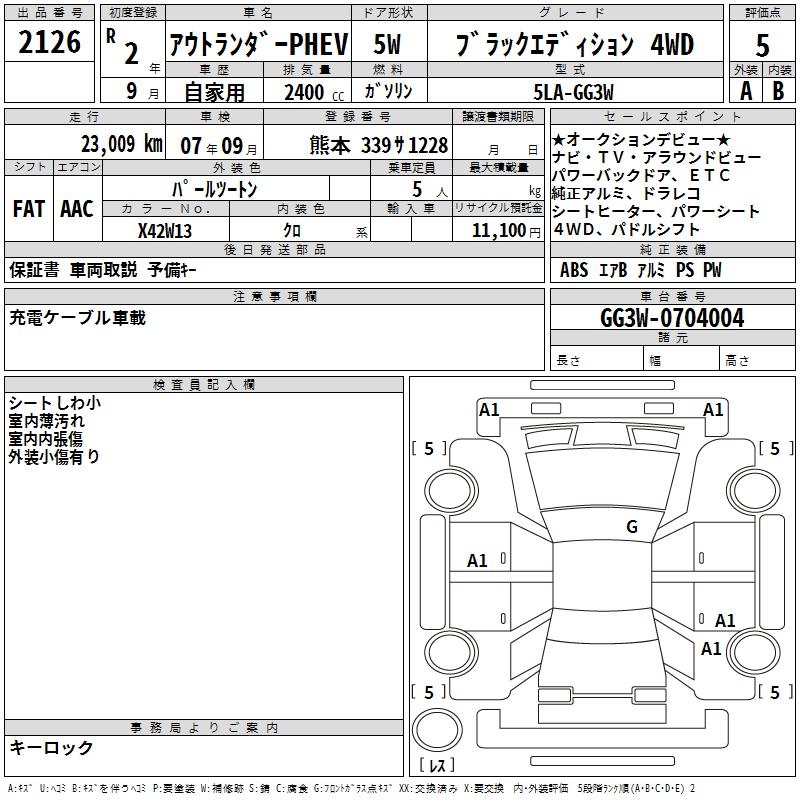Viewport: 800px width, 800px height.
Task: Select grade ブラックエディション 4WD
Action: click(x=575, y=44)
